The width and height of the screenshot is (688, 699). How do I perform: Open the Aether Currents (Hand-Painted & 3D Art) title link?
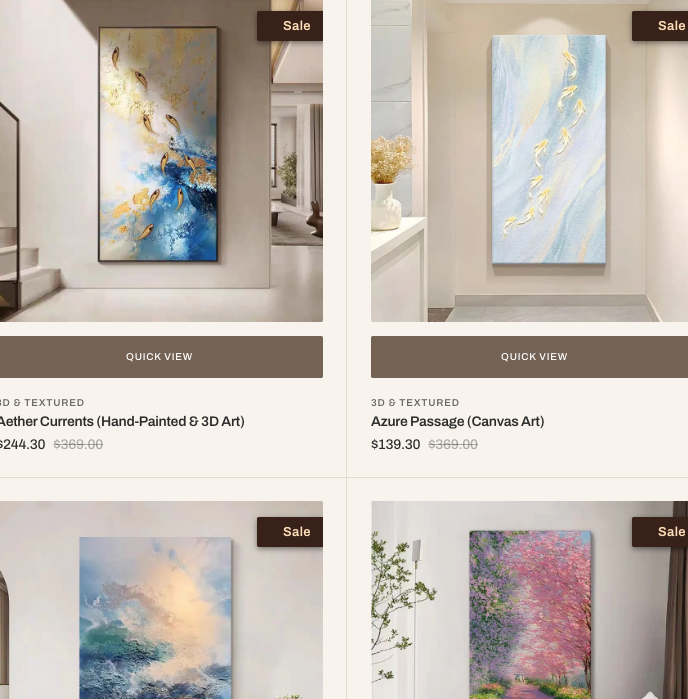[x=121, y=421]
